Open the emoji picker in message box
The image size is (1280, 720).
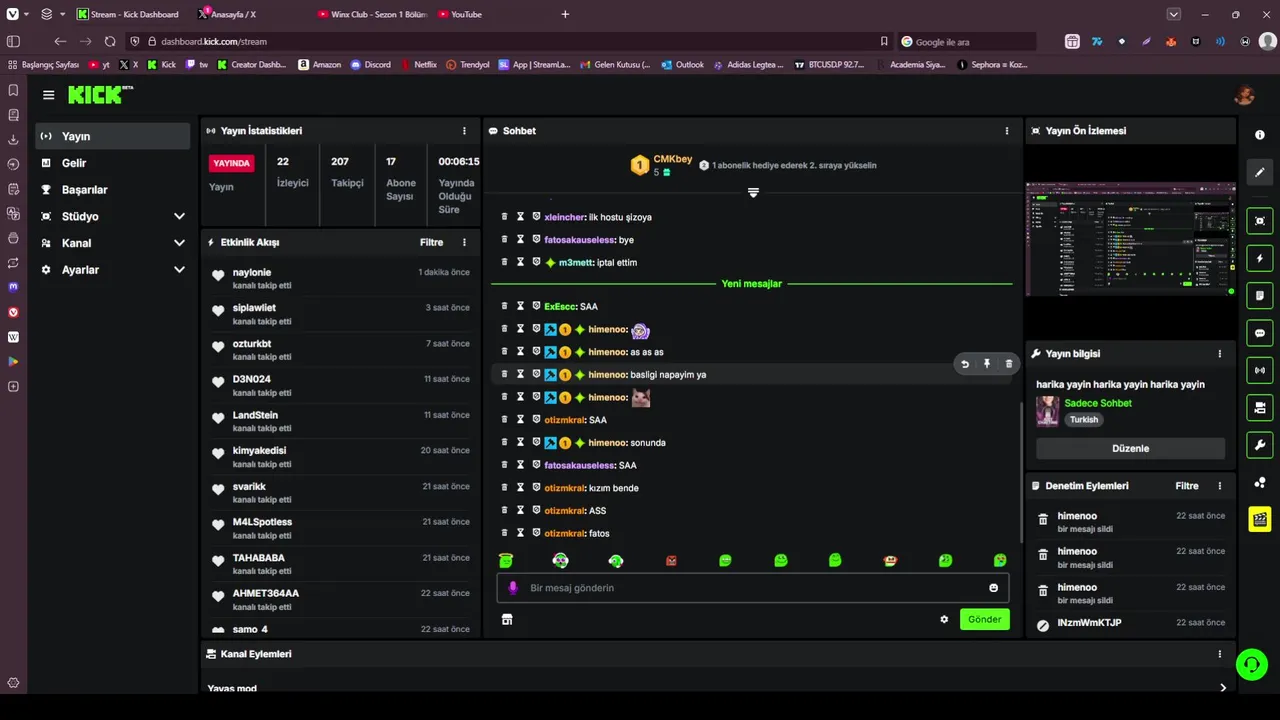pos(993,588)
